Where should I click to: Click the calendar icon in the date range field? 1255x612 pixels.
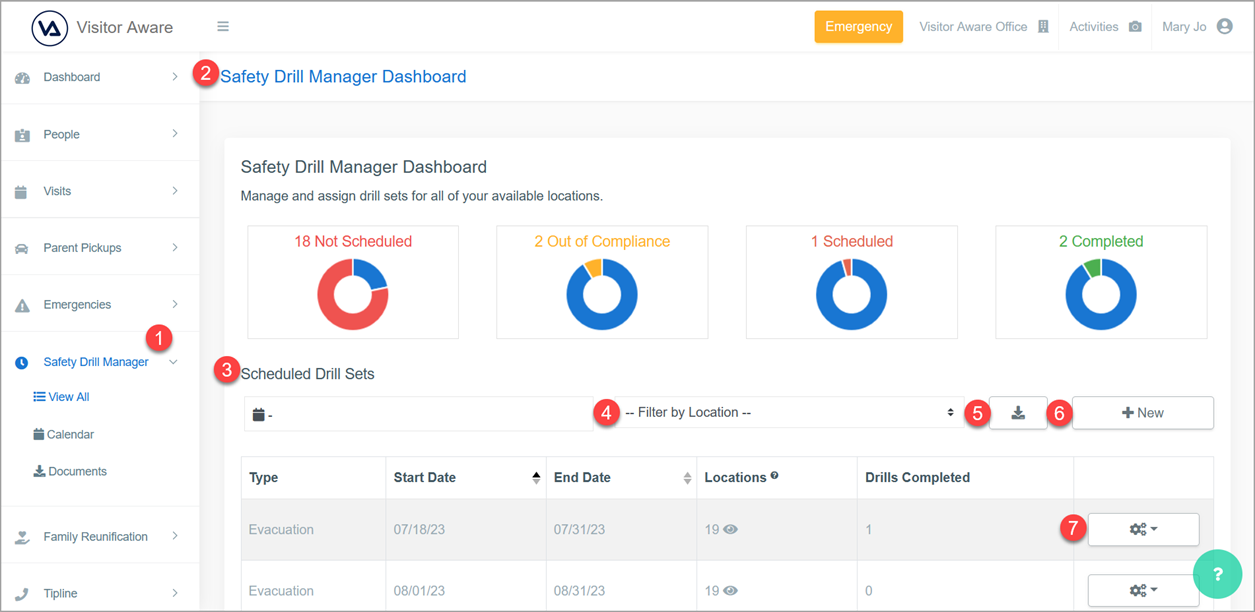pos(258,414)
